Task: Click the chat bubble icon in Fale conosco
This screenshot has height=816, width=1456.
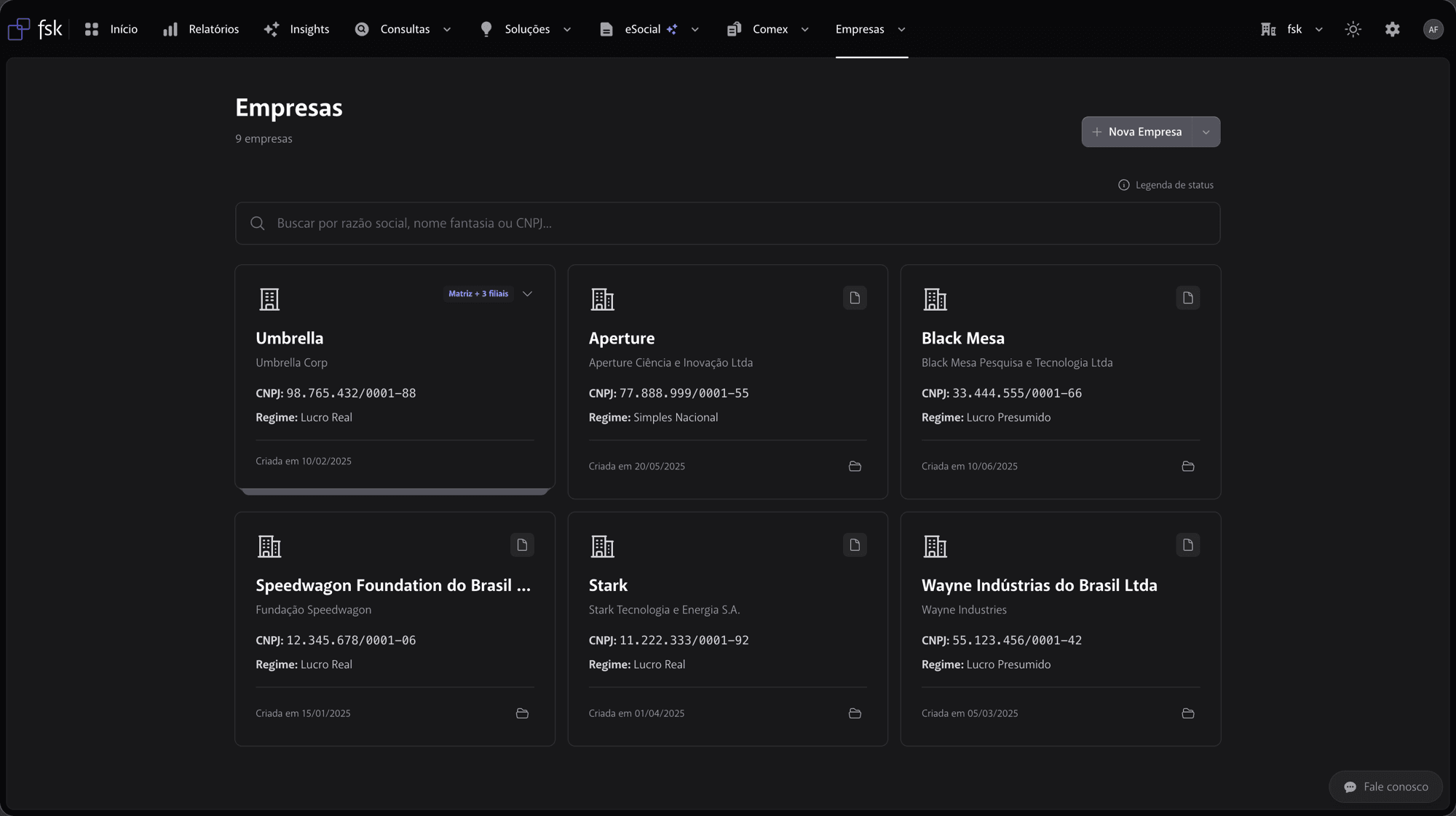Action: tap(1350, 787)
